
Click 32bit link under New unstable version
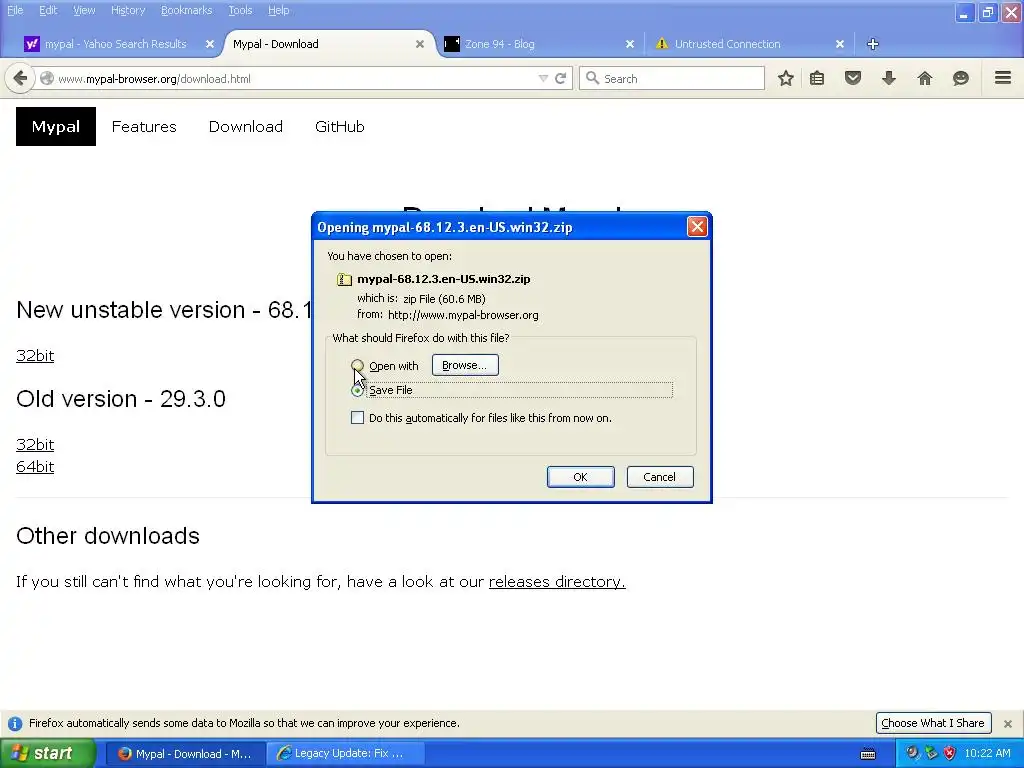(35, 355)
